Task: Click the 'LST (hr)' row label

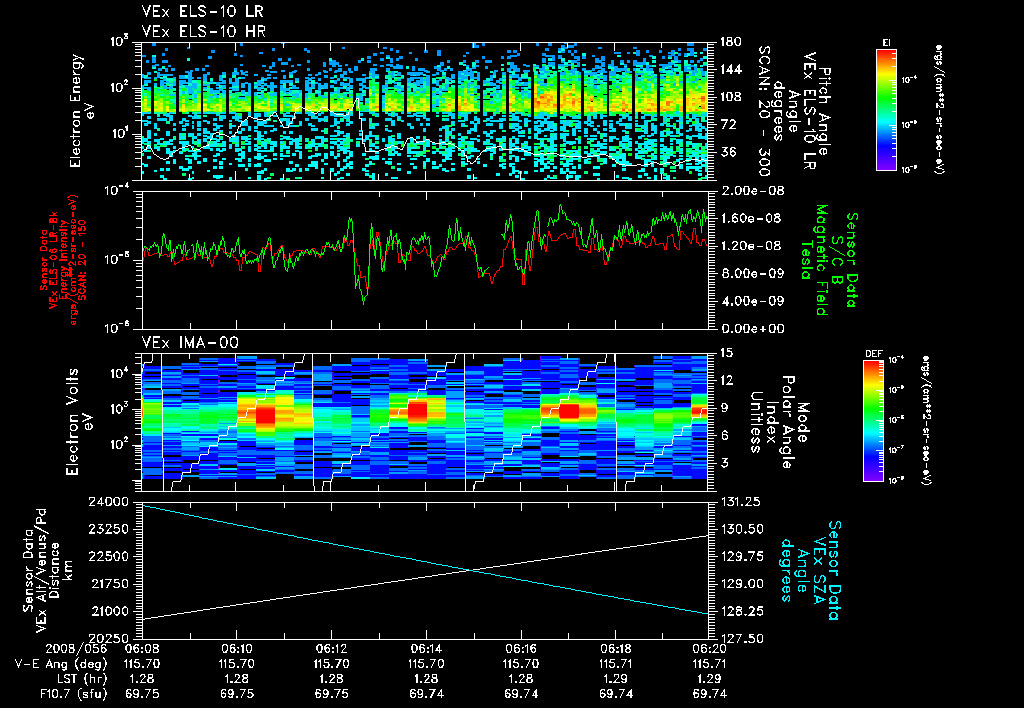Action: (x=81, y=679)
